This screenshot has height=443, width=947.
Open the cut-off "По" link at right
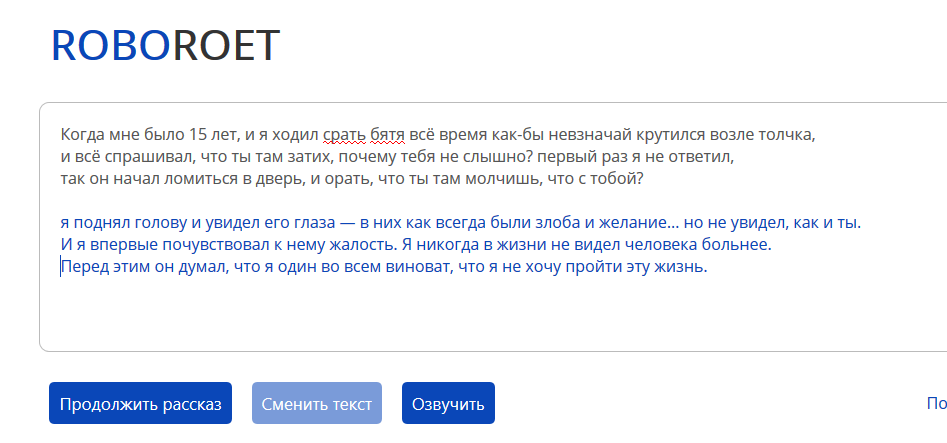coord(936,404)
